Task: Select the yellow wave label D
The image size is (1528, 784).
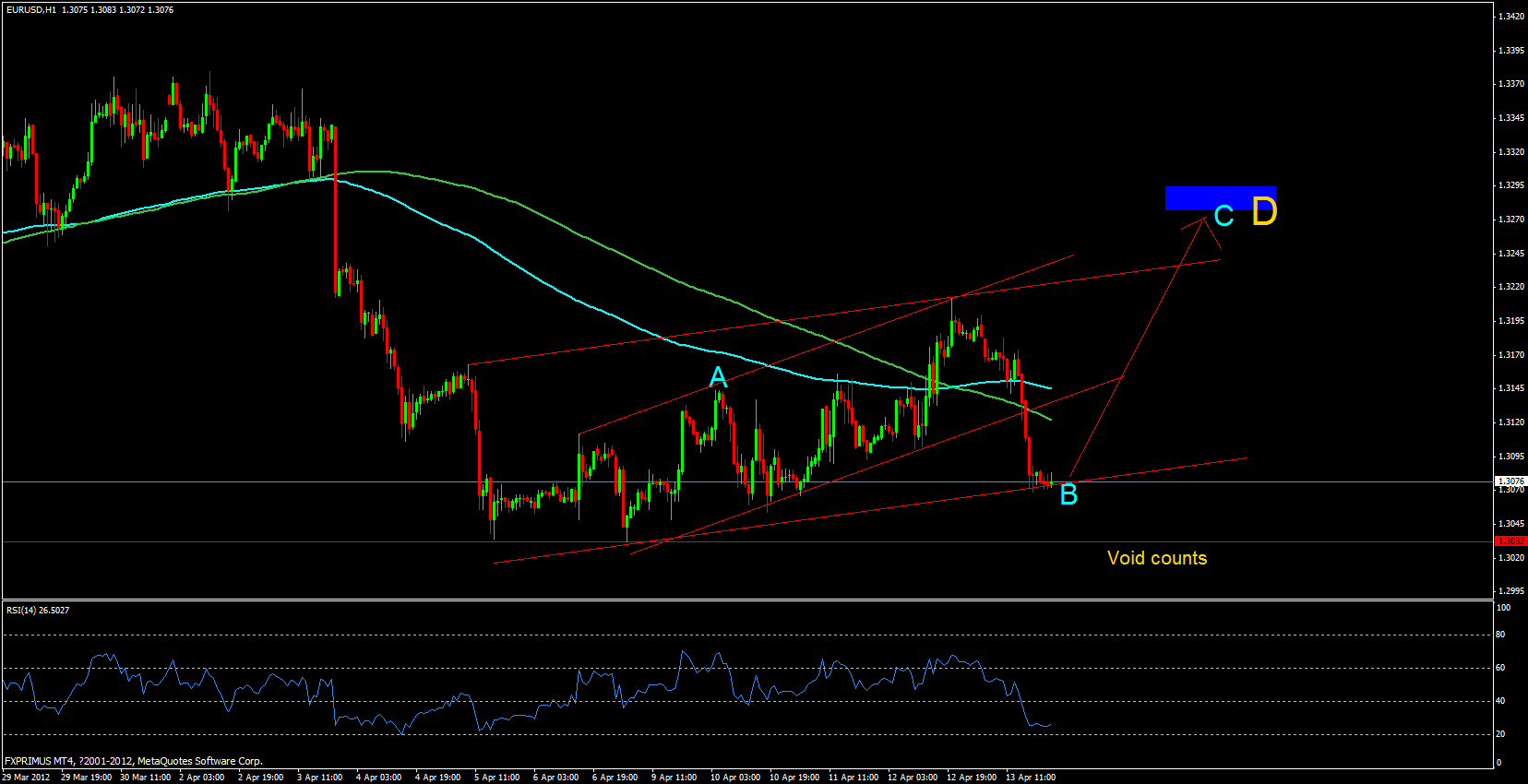Action: (1264, 212)
